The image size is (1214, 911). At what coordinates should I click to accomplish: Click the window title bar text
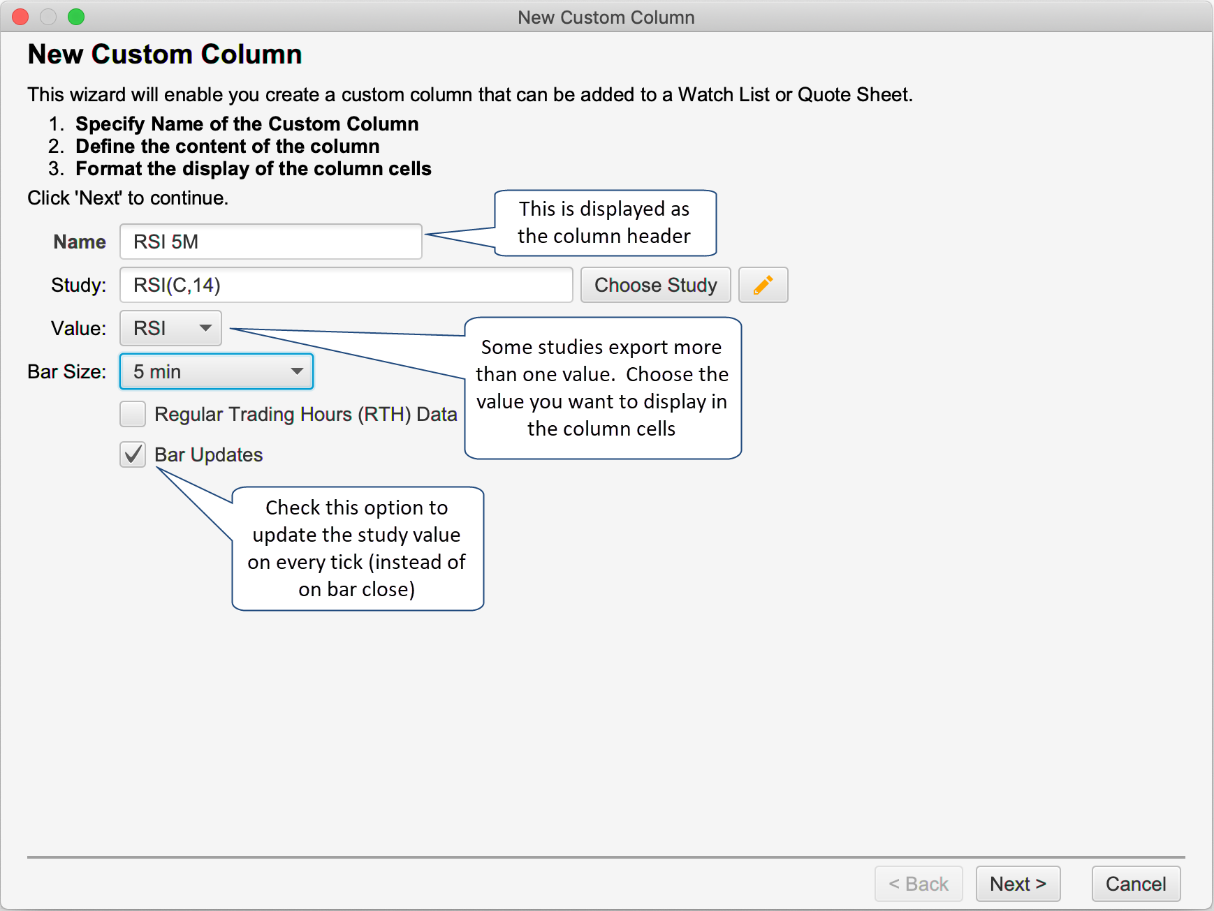click(606, 17)
